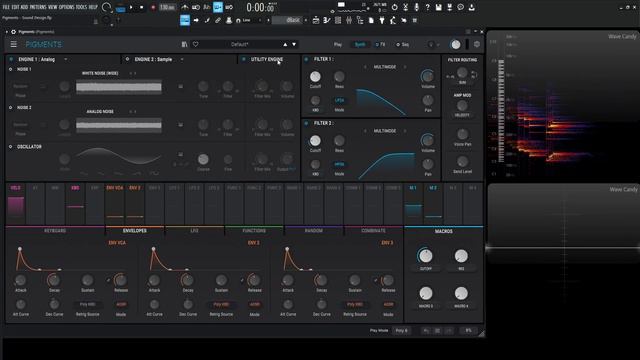The image size is (640, 360).
Task: Select the previous preset with up arrow
Action: tap(285, 44)
